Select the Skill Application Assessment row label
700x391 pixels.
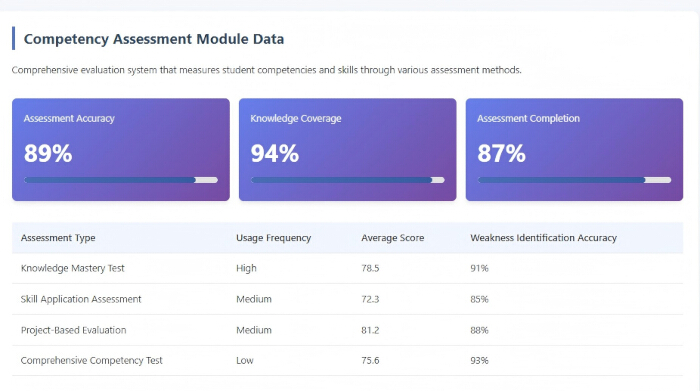(x=81, y=299)
